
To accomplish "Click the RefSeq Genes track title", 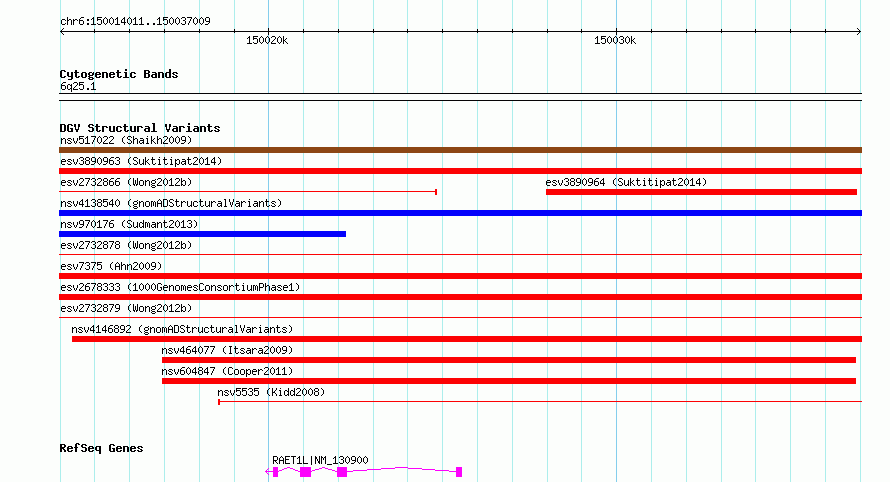I will (x=101, y=448).
